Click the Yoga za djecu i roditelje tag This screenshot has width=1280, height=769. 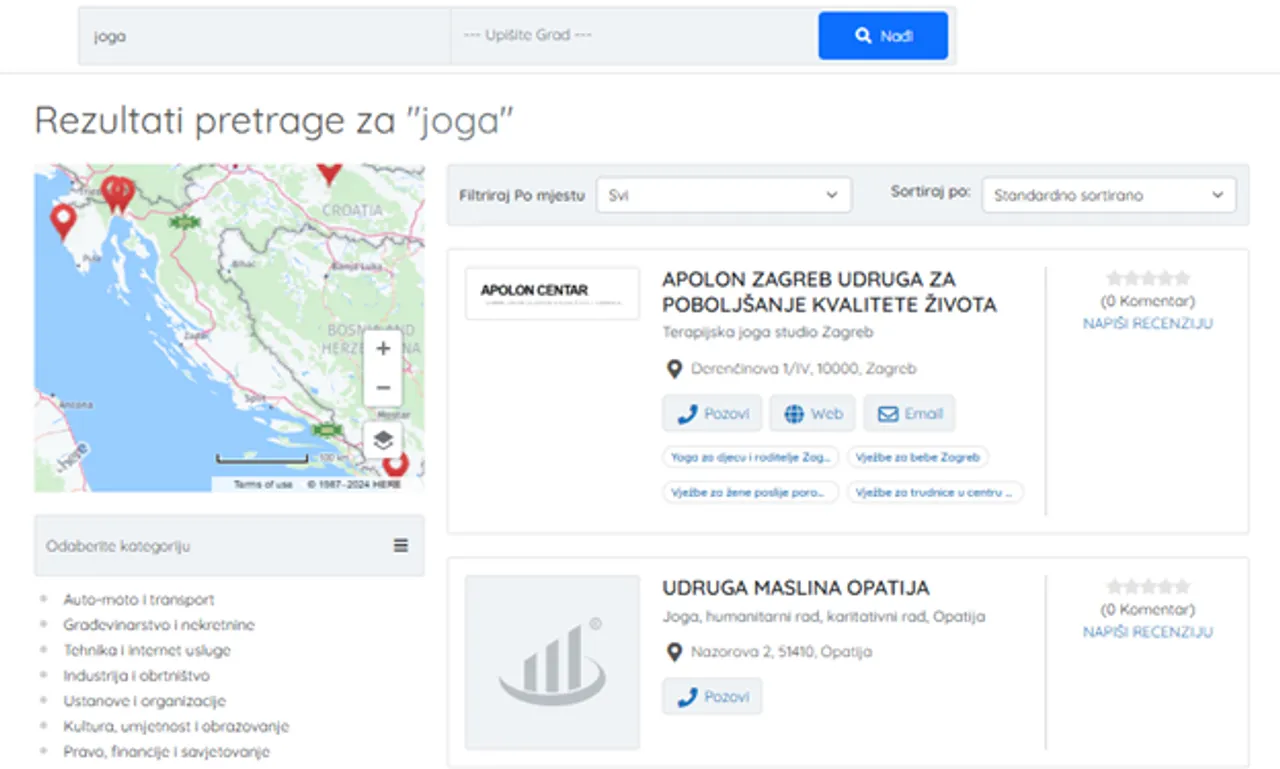tap(751, 457)
